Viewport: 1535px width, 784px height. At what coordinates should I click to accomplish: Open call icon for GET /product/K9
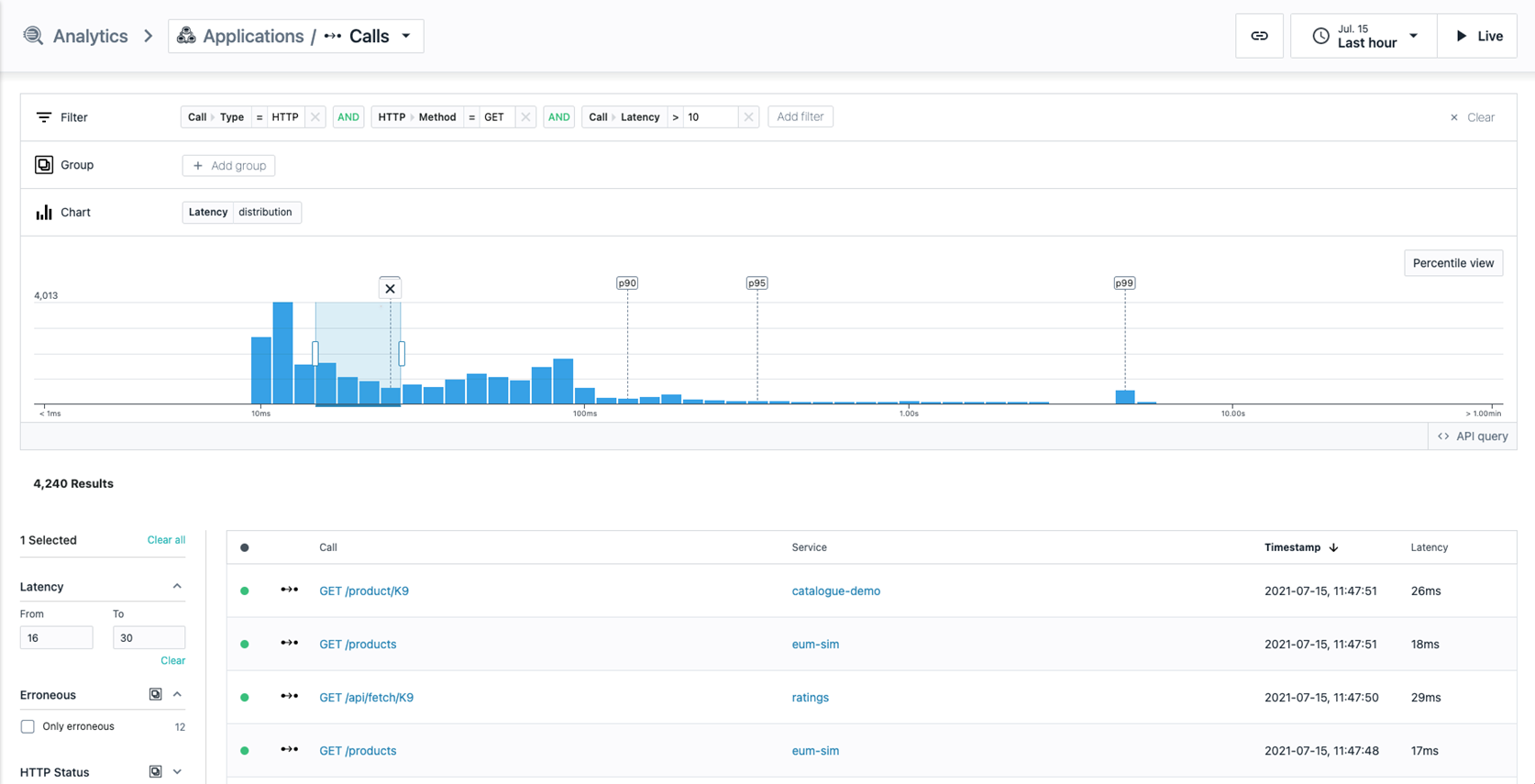click(290, 591)
